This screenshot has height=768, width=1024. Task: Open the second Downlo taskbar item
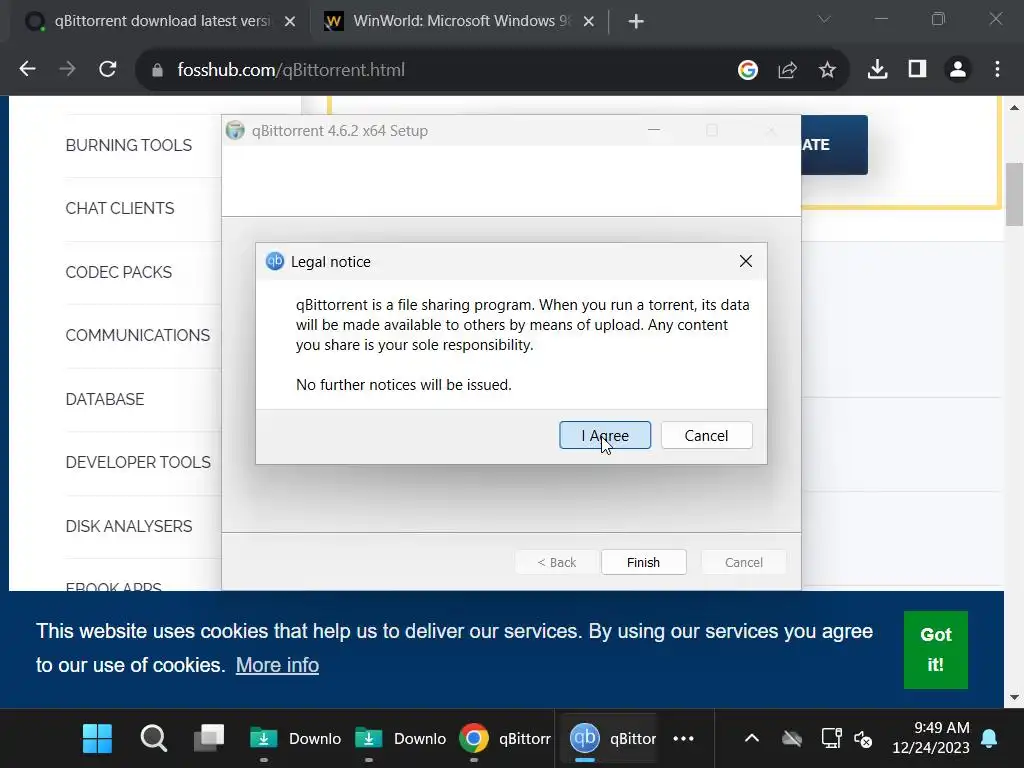point(400,739)
